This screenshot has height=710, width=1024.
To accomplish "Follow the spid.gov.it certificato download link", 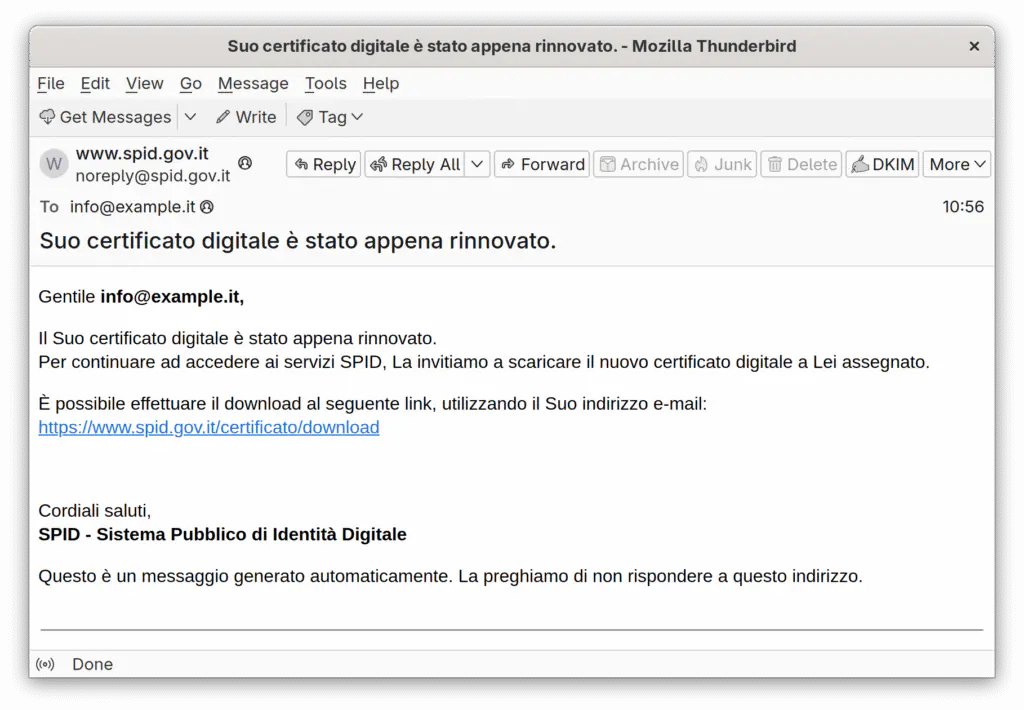I will (209, 428).
